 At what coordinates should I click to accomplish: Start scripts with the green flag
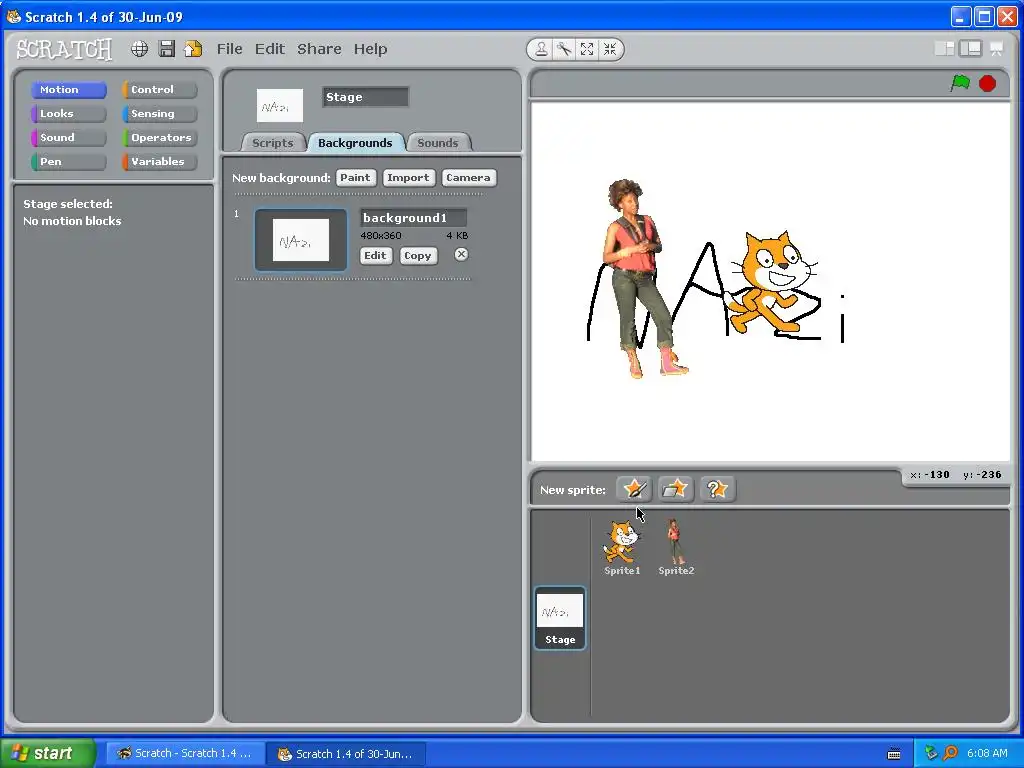click(x=960, y=83)
